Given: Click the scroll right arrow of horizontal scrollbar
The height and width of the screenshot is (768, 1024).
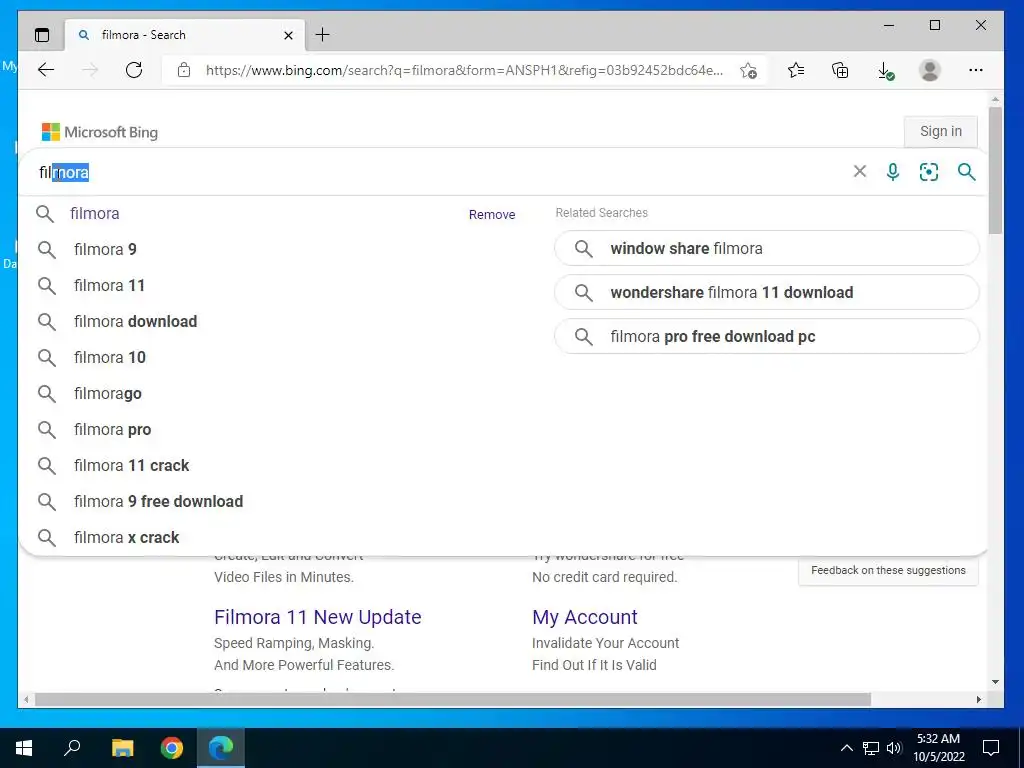Looking at the screenshot, I should point(979,699).
